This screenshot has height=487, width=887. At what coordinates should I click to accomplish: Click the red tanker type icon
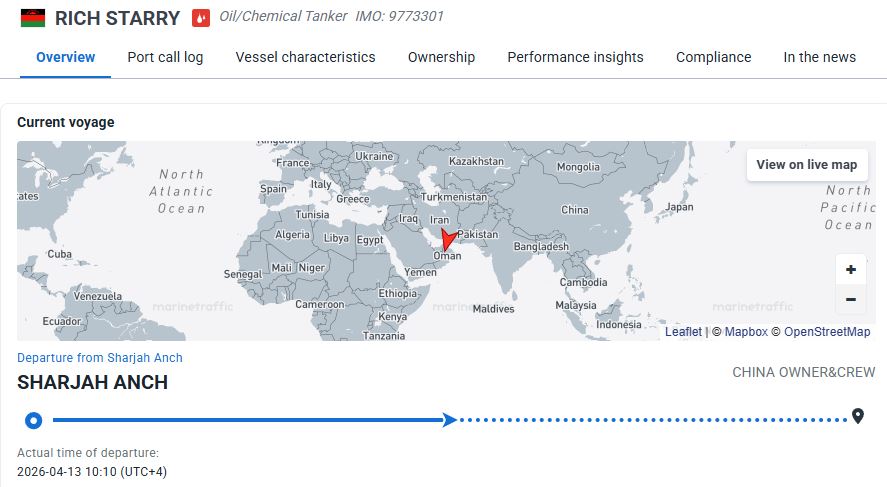(201, 18)
